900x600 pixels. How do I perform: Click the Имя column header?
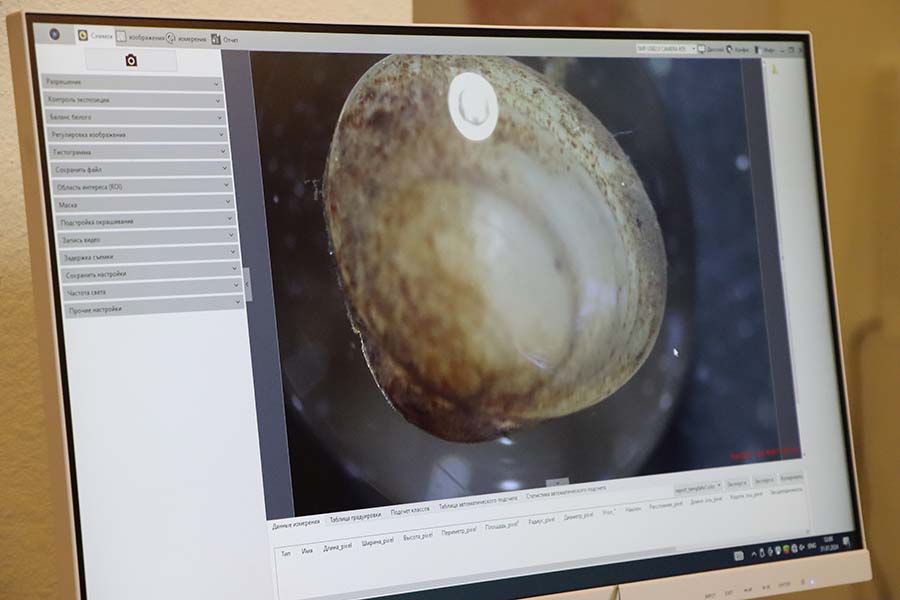(308, 551)
